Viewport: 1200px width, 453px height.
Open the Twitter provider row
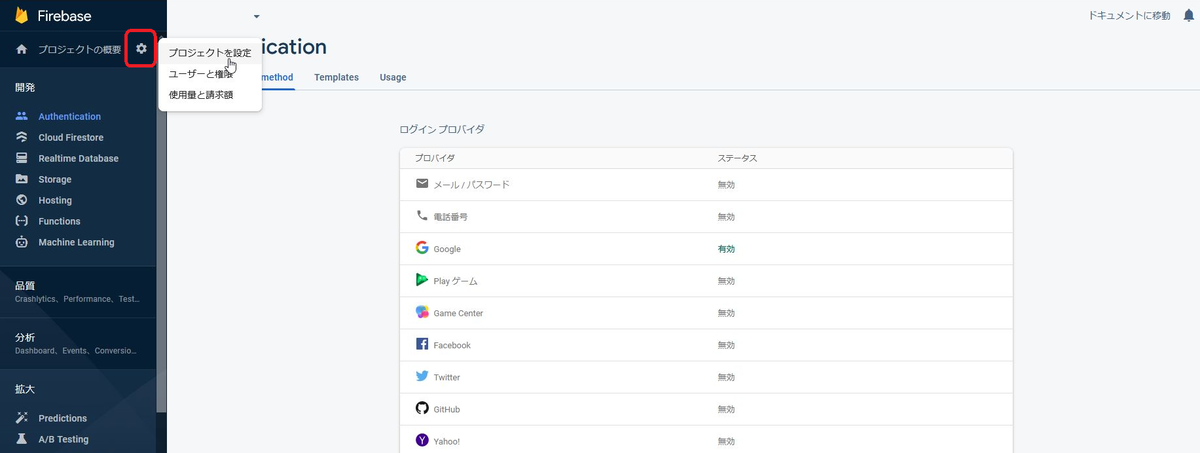pos(706,376)
